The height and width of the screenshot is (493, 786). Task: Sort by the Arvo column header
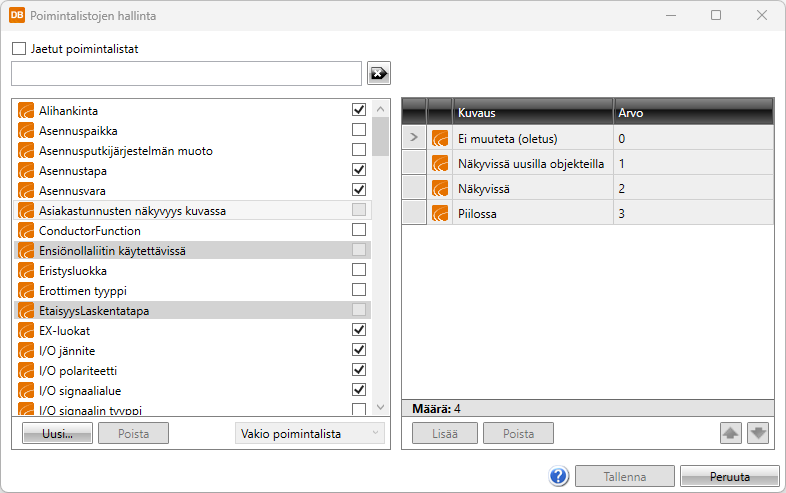[x=692, y=113]
